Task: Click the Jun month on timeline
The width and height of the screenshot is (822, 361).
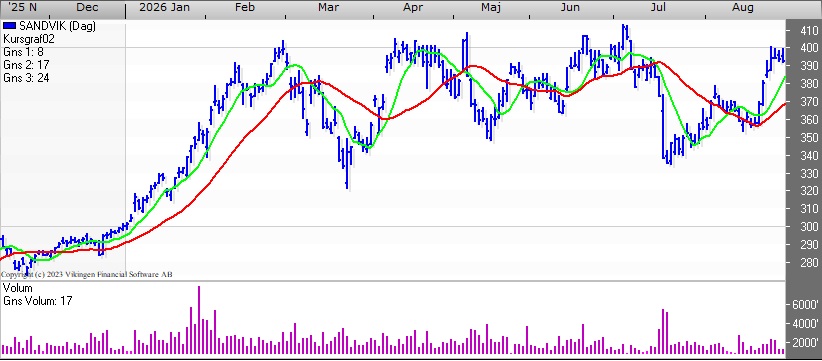Action: tap(570, 8)
